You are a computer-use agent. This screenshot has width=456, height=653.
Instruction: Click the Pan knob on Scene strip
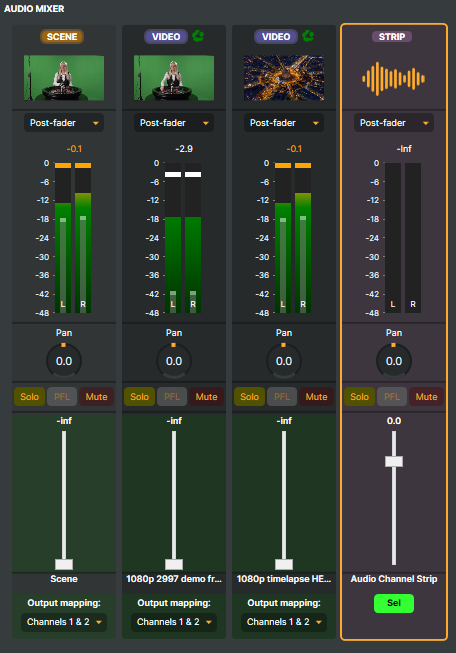[64, 361]
